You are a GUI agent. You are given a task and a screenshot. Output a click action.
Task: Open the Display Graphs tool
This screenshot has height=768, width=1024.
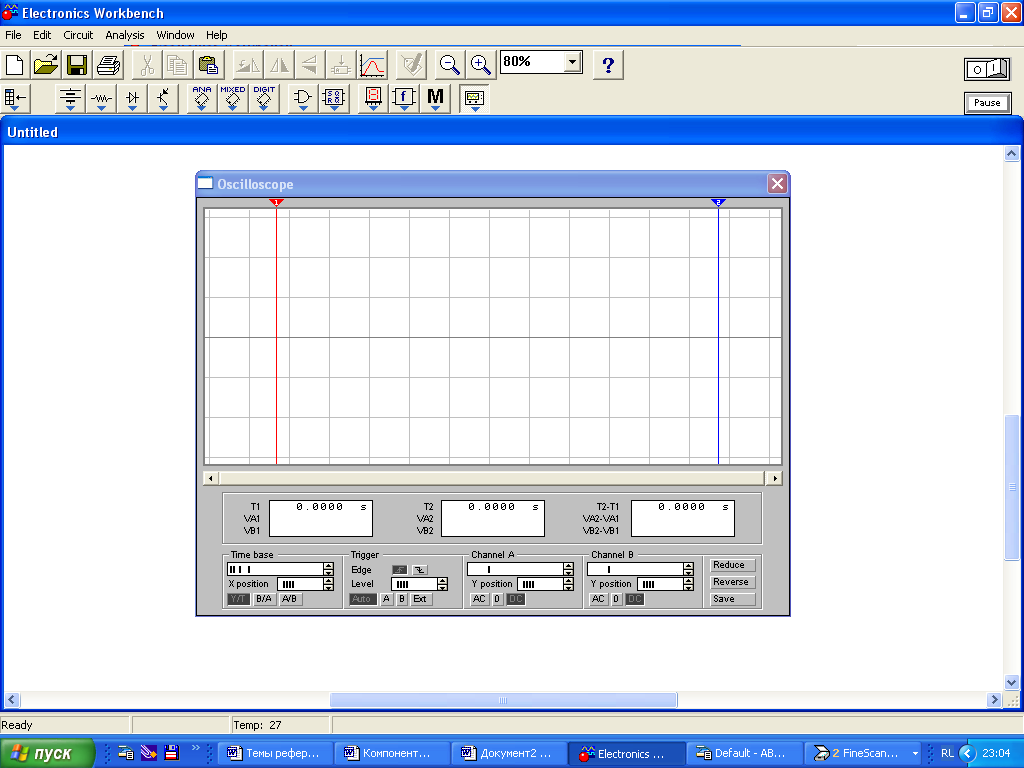tap(372, 65)
